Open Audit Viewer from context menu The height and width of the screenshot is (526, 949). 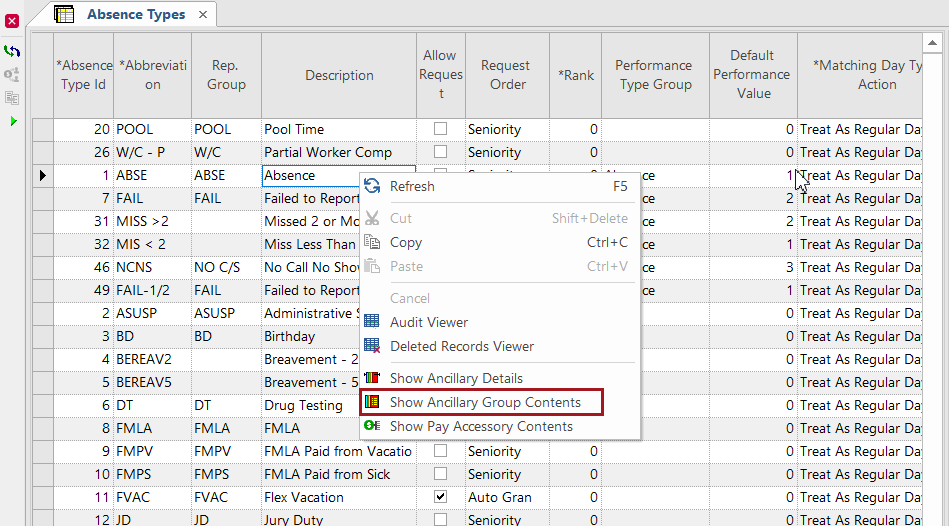pos(500,322)
